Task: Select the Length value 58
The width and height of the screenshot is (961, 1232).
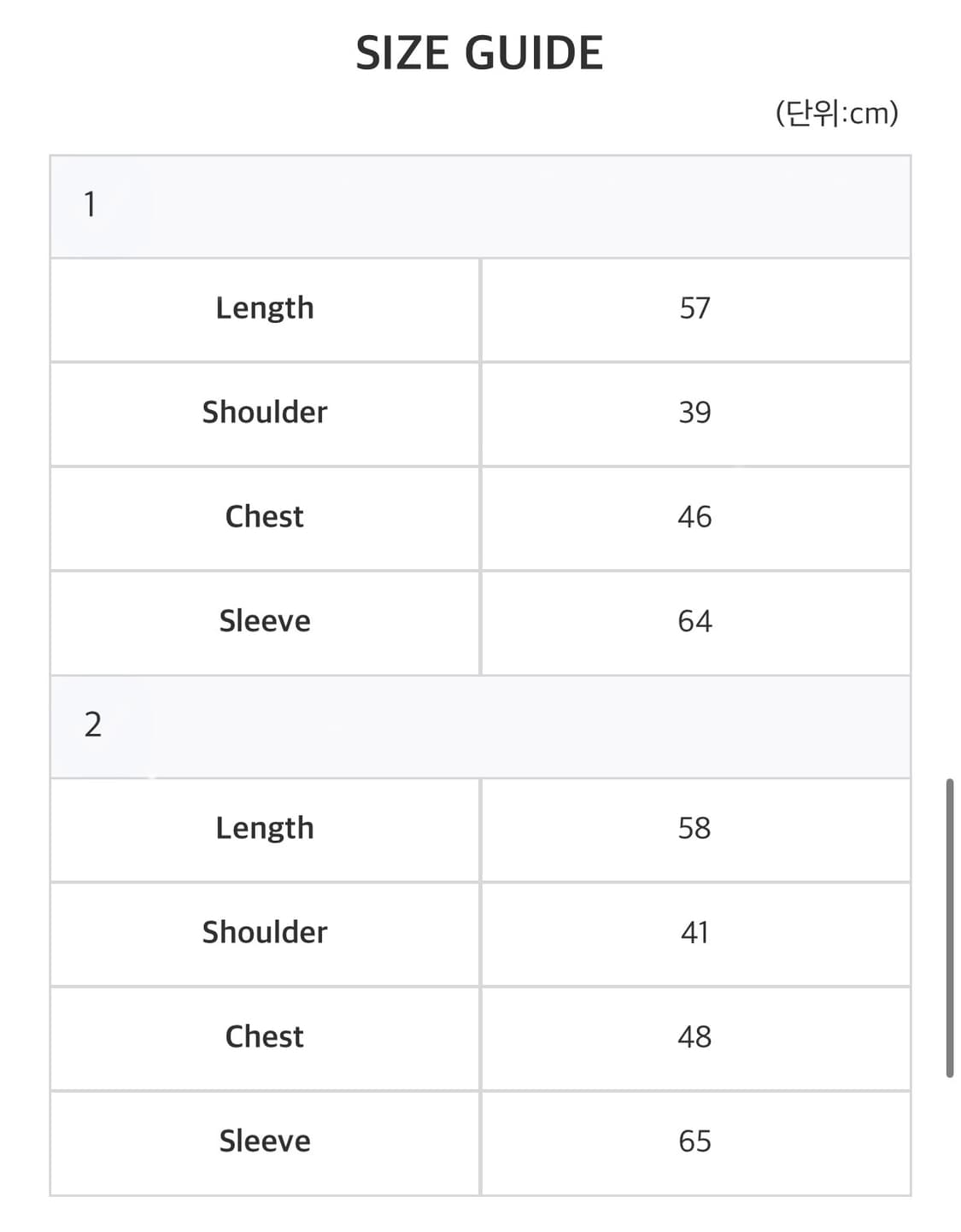Action: coord(694,829)
